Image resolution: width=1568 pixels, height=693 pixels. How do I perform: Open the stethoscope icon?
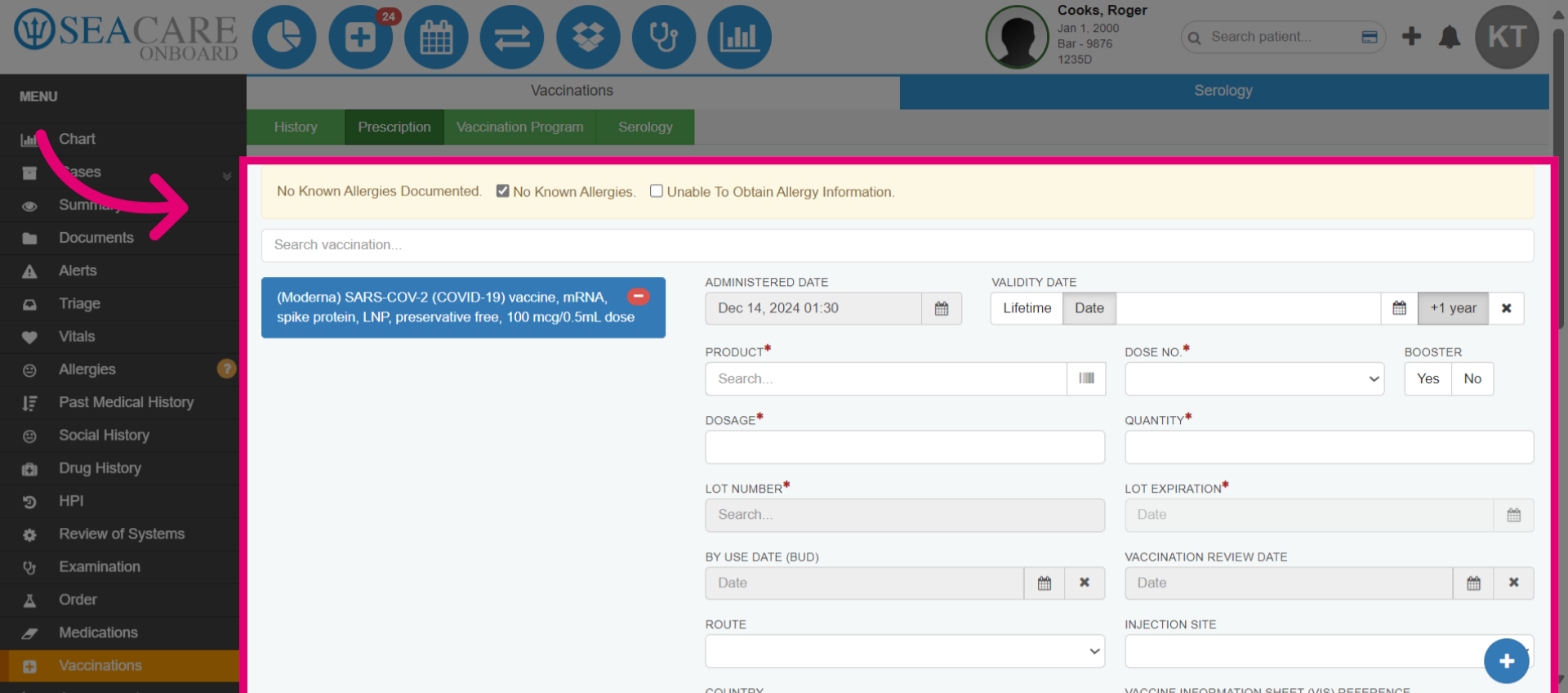pyautogui.click(x=664, y=37)
